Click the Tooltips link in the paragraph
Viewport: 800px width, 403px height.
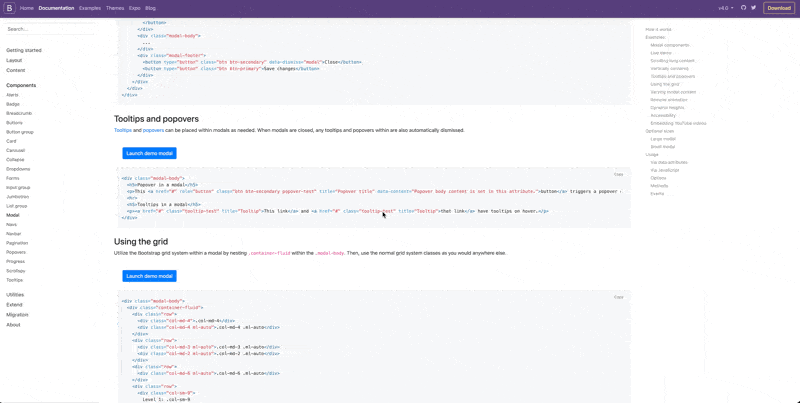(123, 130)
